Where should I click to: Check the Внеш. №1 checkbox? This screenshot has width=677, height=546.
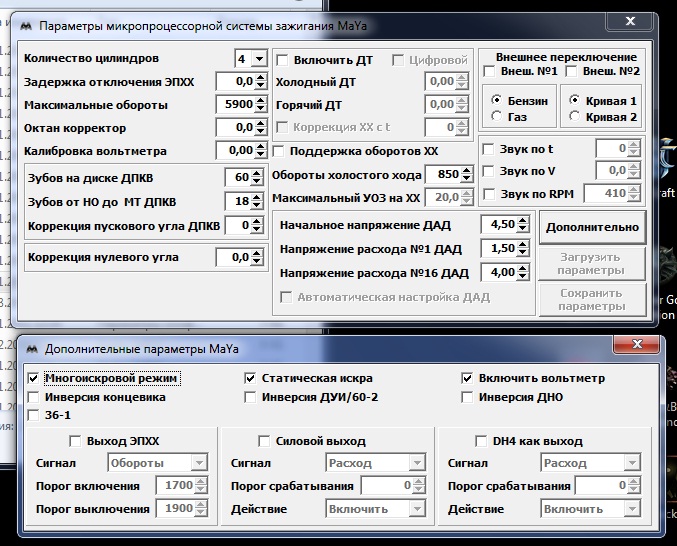click(489, 71)
